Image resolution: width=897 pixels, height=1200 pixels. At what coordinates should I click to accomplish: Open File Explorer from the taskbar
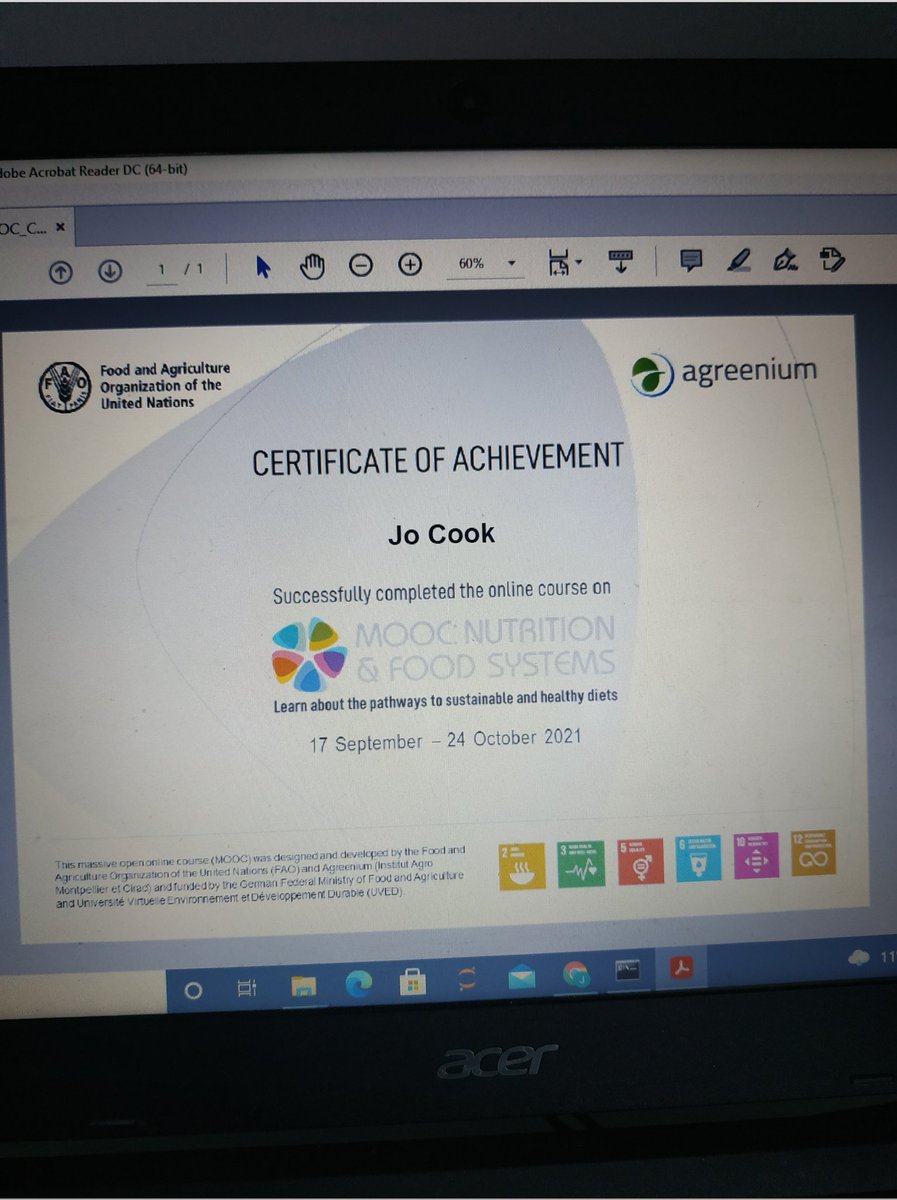(x=303, y=987)
